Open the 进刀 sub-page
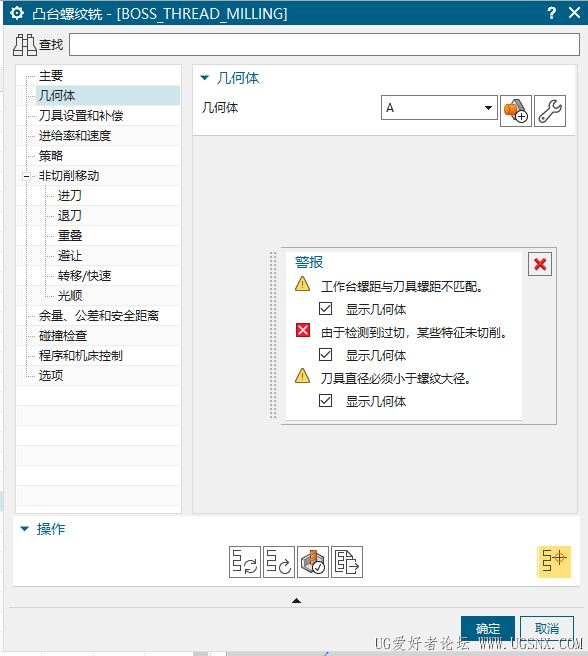This screenshot has height=656, width=588. pos(69,196)
